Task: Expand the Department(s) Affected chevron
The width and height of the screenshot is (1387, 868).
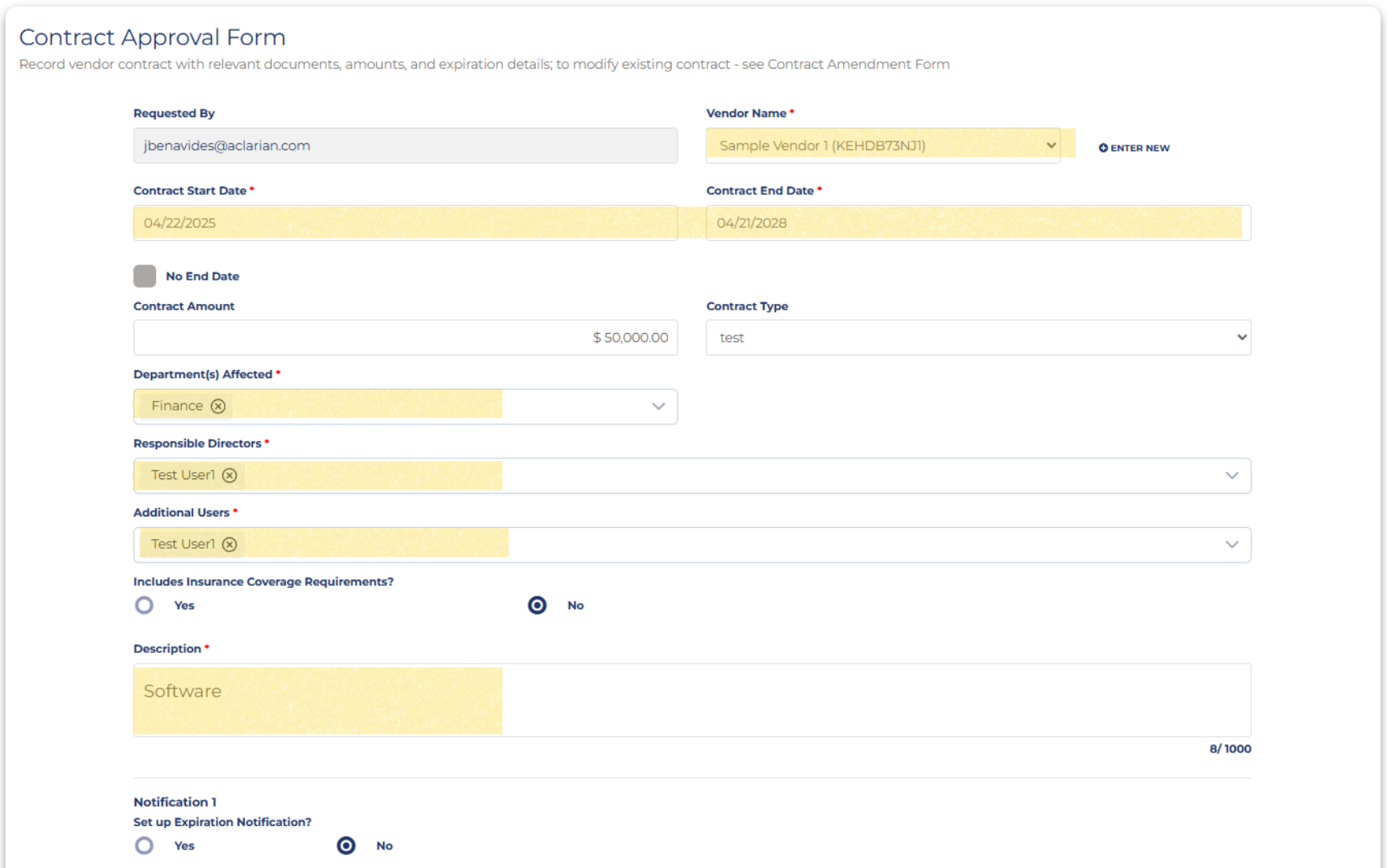Action: [659, 407]
